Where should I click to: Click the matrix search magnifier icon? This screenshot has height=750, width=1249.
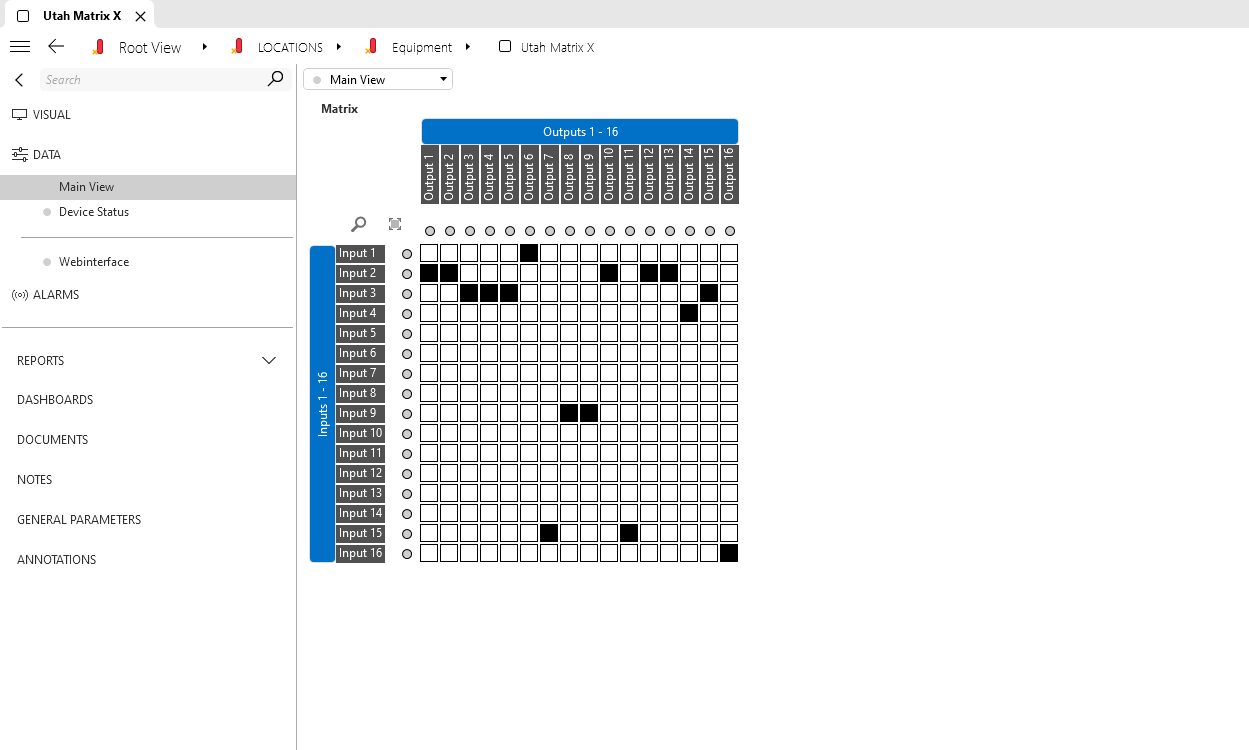click(x=359, y=225)
